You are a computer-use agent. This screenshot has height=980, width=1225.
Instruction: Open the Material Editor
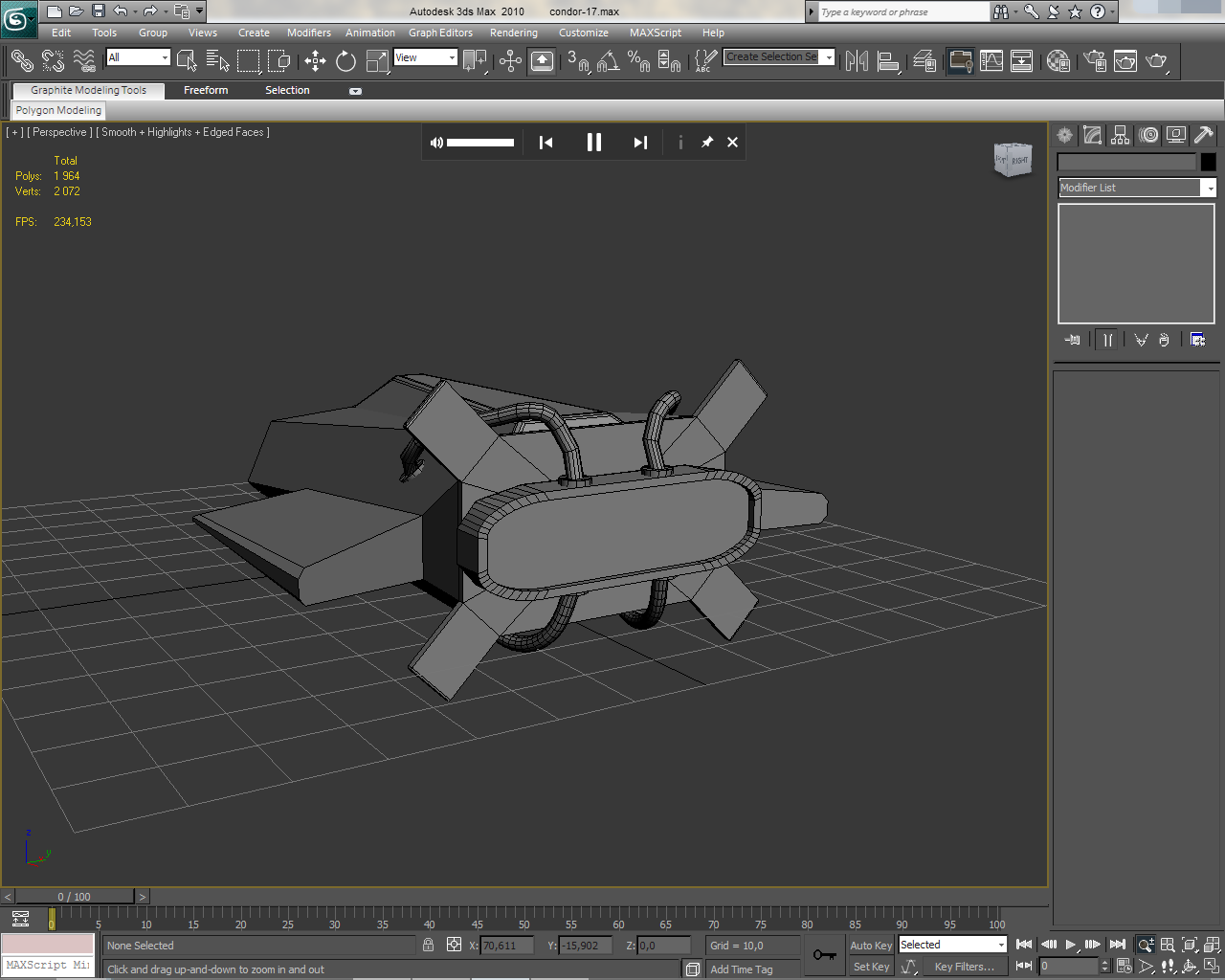click(x=1058, y=61)
